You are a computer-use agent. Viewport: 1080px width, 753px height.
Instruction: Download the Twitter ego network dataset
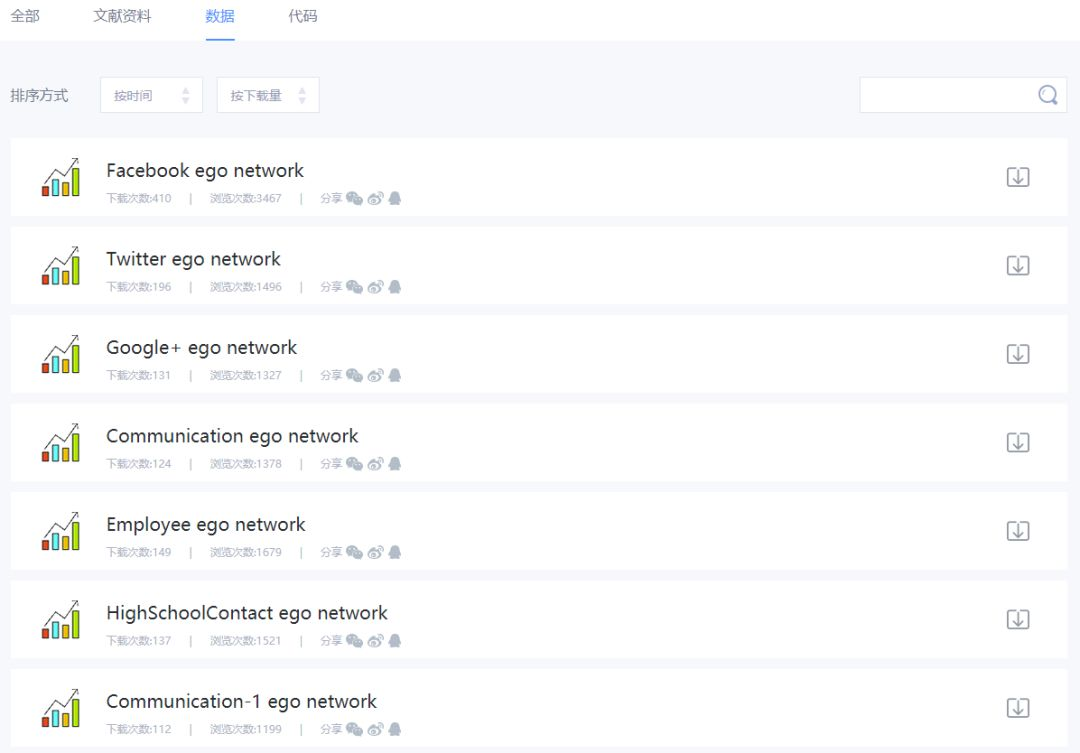pyautogui.click(x=1017, y=265)
